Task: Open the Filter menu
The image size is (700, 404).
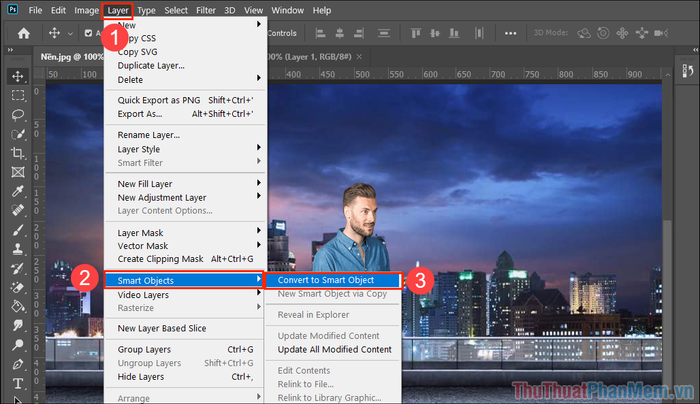Action: [x=206, y=10]
